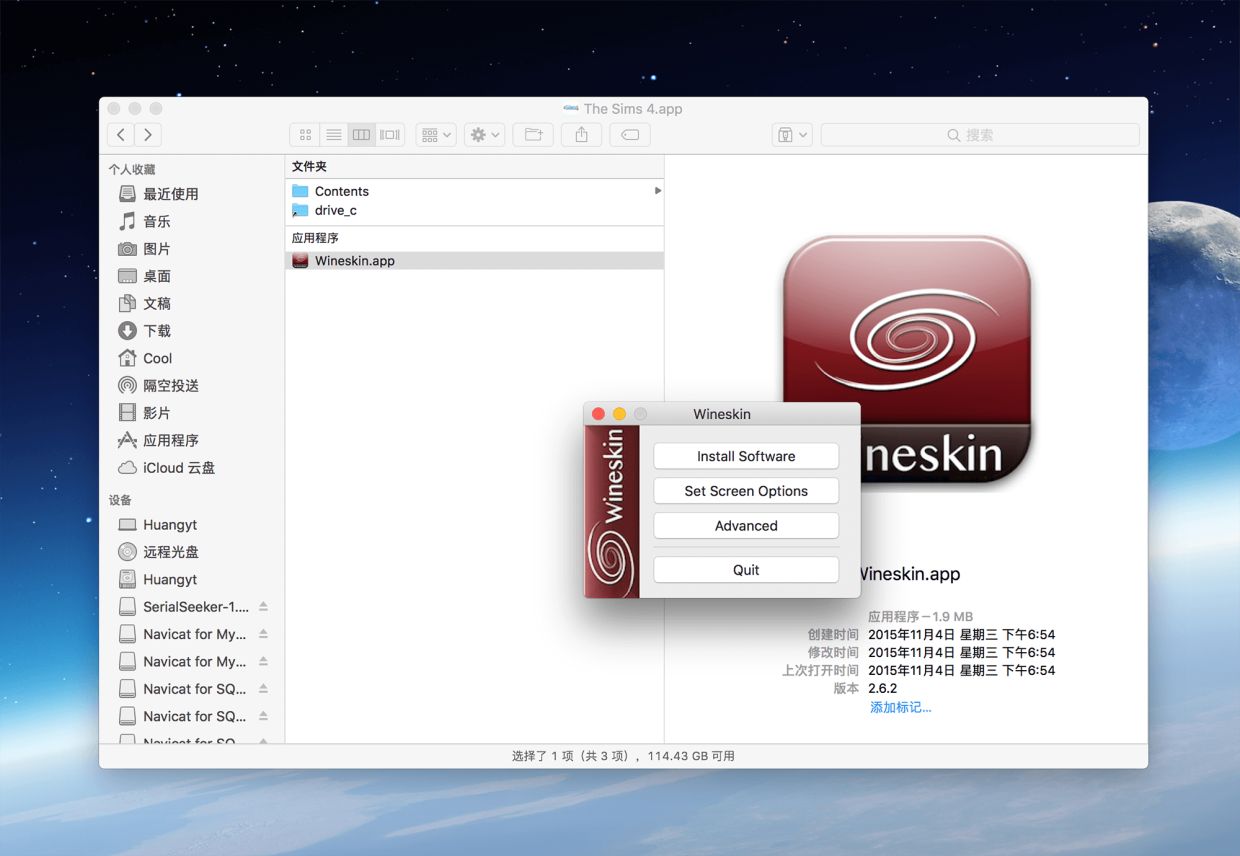Open the gear action menu
This screenshot has width=1240, height=856.
point(484,135)
